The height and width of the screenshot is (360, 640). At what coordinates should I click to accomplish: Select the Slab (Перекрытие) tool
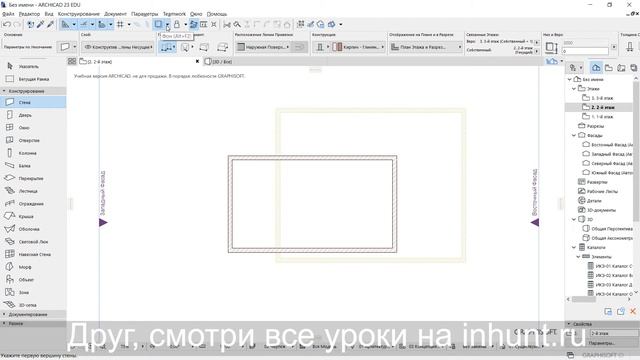tap(33, 178)
